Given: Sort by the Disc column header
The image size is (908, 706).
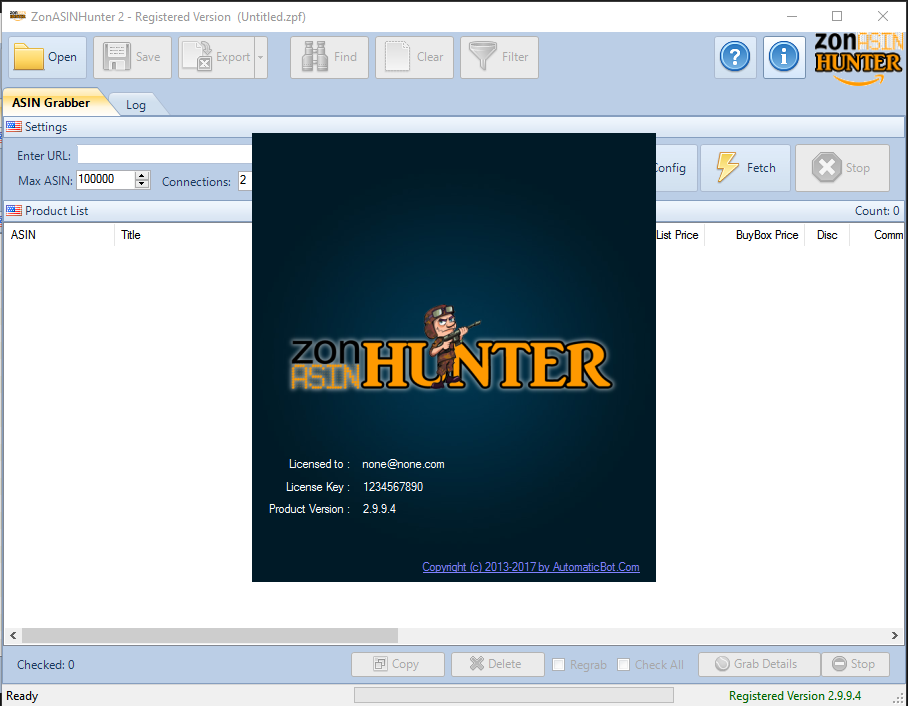Looking at the screenshot, I should pyautogui.click(x=827, y=235).
